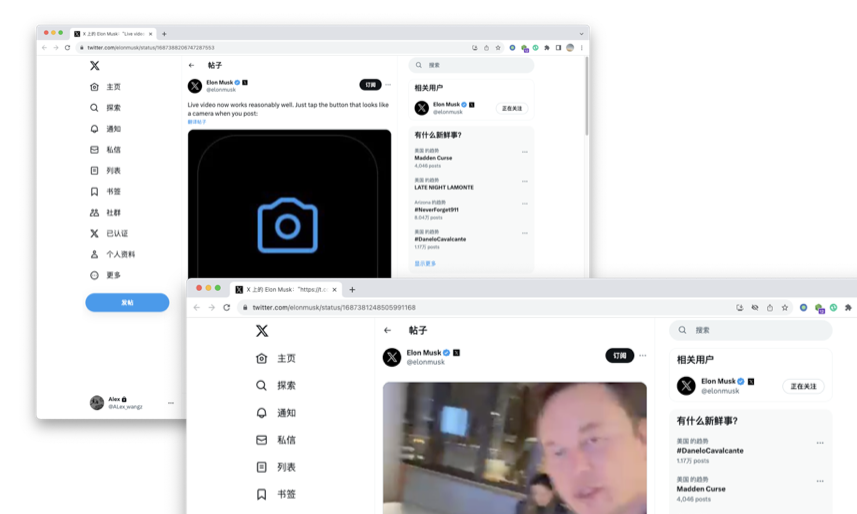The width and height of the screenshot is (857, 514).
Task: Click the blue 发帖 post button
Action: point(127,302)
